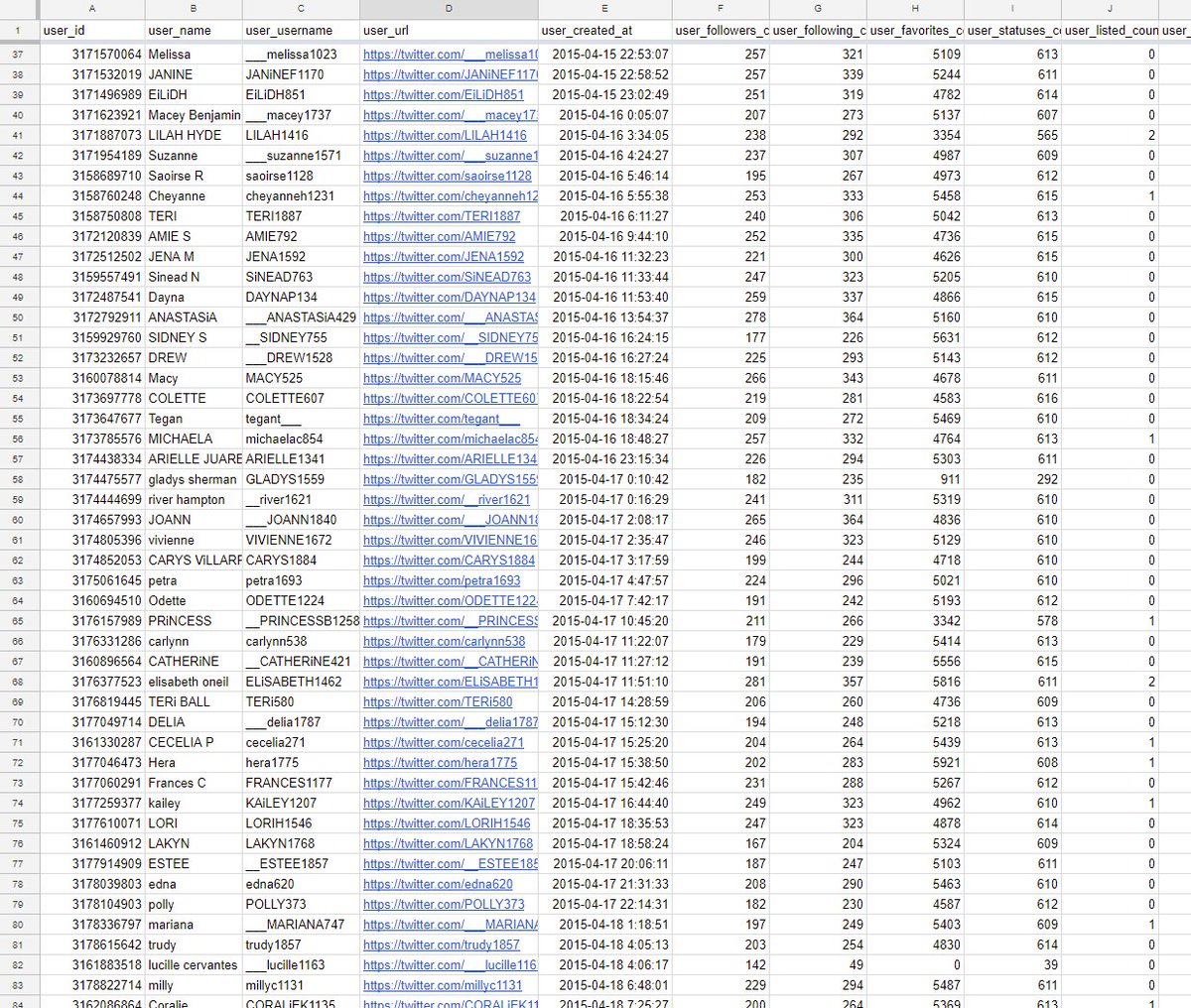Select user_id cell 3158689710
1191x1008 pixels.
tap(92, 176)
